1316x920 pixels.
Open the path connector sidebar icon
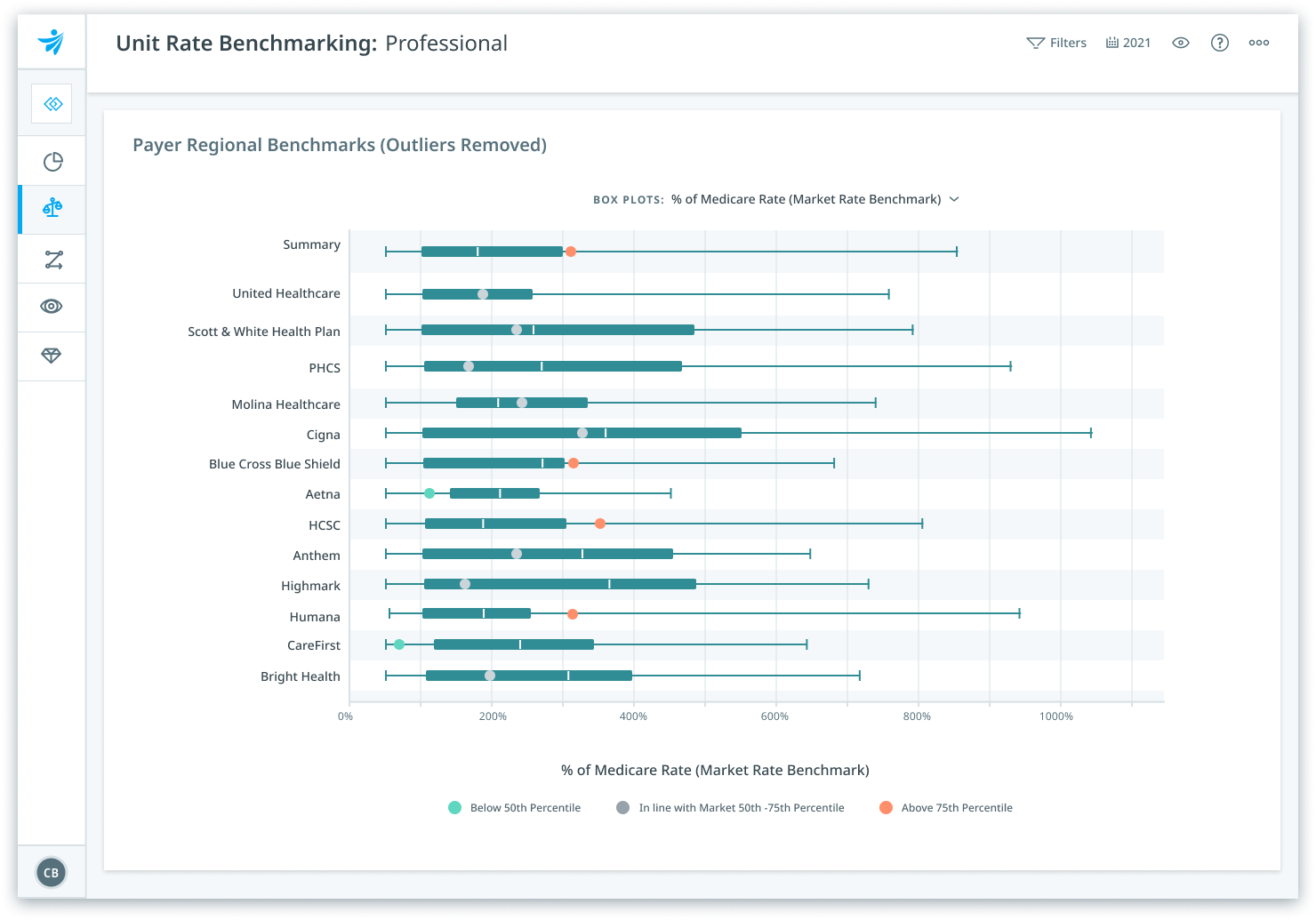[x=53, y=260]
